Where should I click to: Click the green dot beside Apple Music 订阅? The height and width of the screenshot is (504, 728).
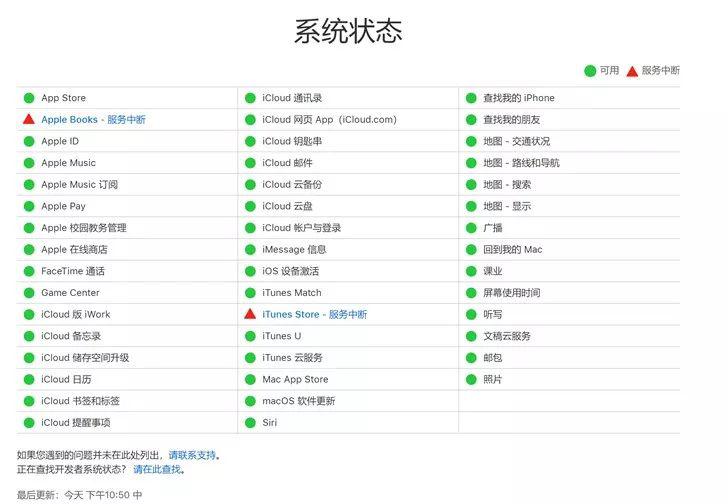coord(29,185)
